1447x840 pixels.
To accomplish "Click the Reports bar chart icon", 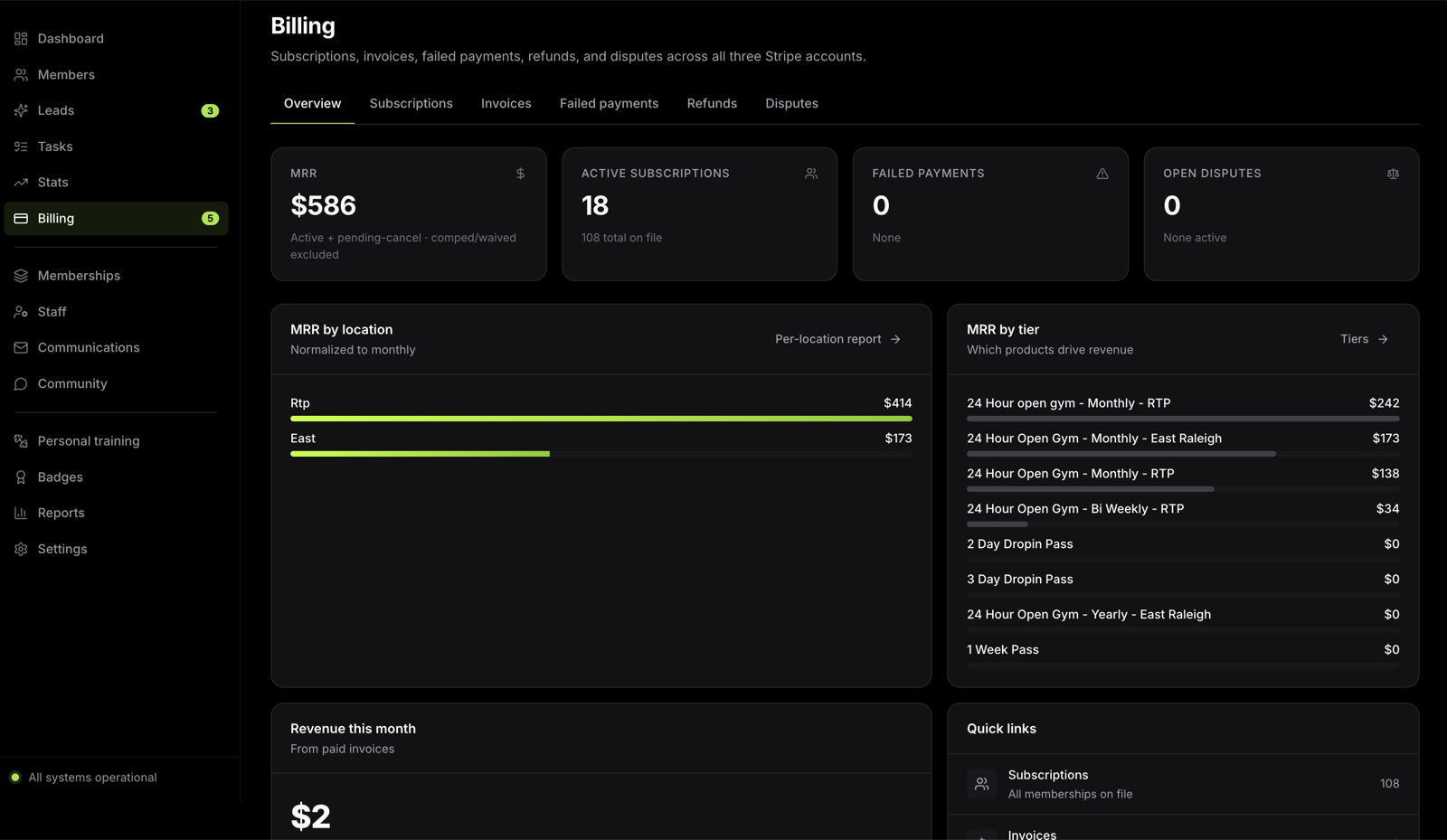I will tap(21, 513).
